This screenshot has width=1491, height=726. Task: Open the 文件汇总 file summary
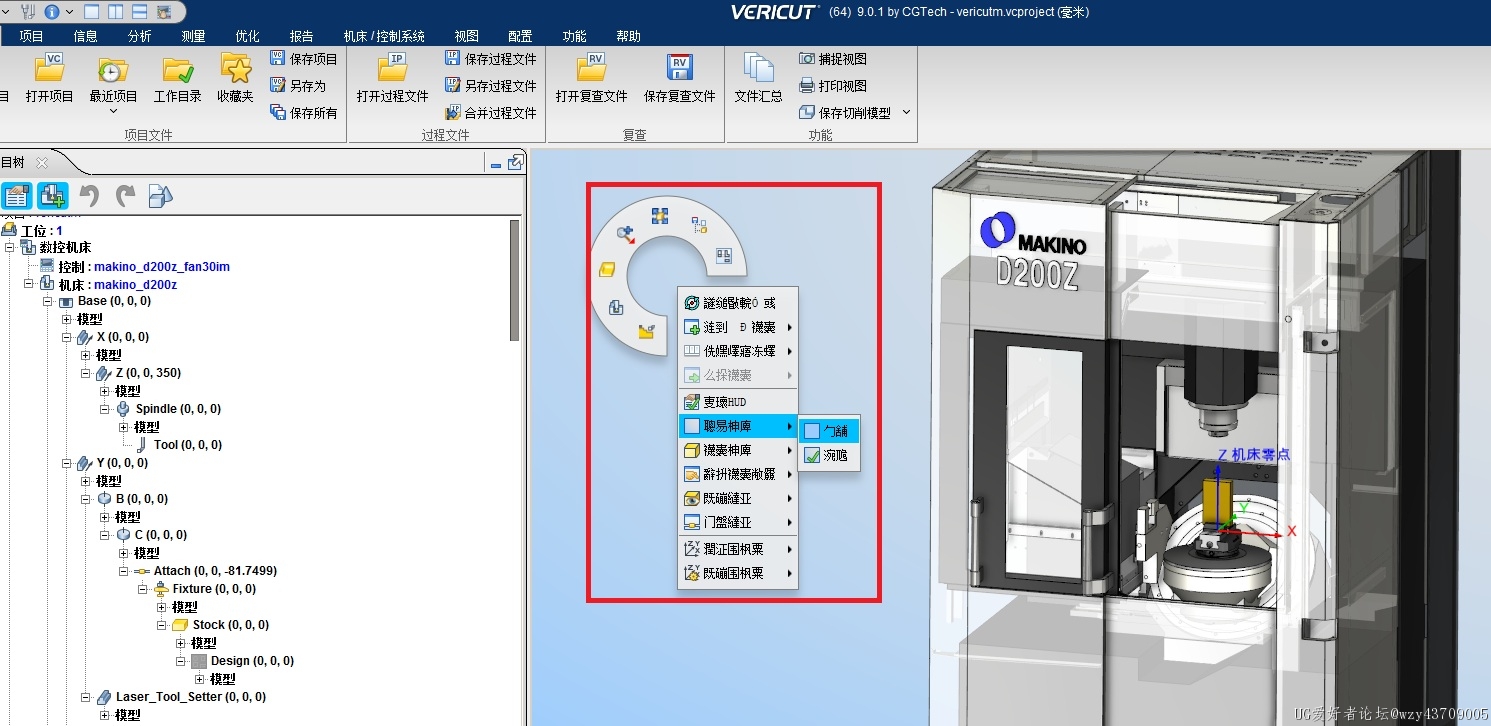(758, 79)
